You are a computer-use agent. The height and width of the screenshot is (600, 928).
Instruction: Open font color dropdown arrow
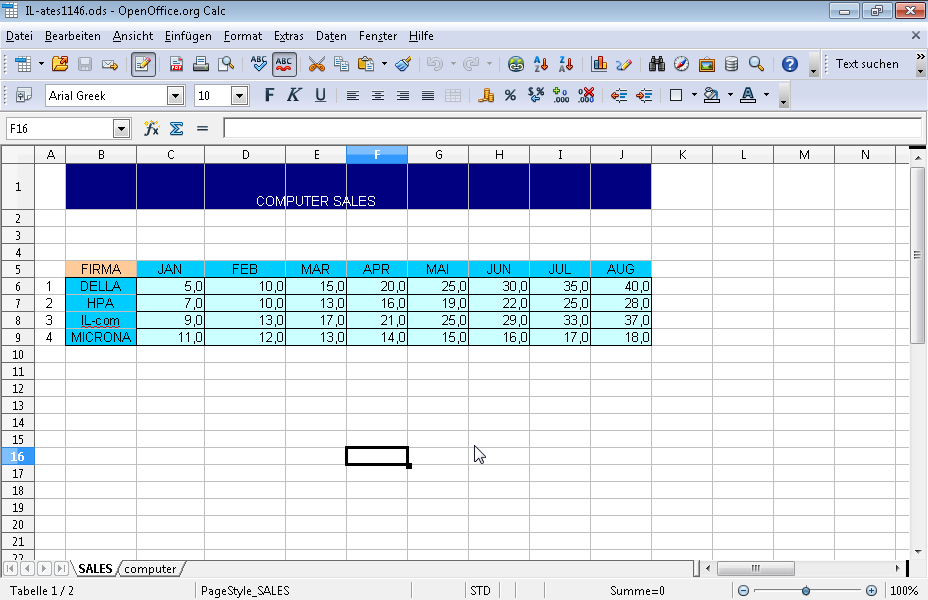766,95
